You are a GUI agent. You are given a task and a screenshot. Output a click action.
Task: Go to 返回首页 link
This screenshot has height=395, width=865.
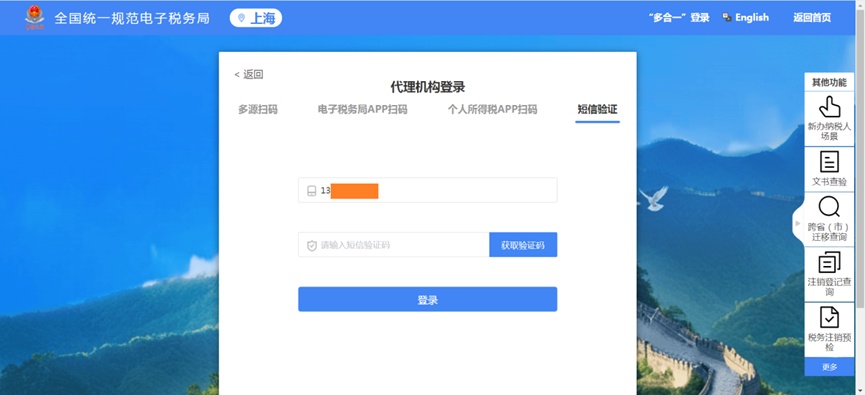tap(812, 18)
